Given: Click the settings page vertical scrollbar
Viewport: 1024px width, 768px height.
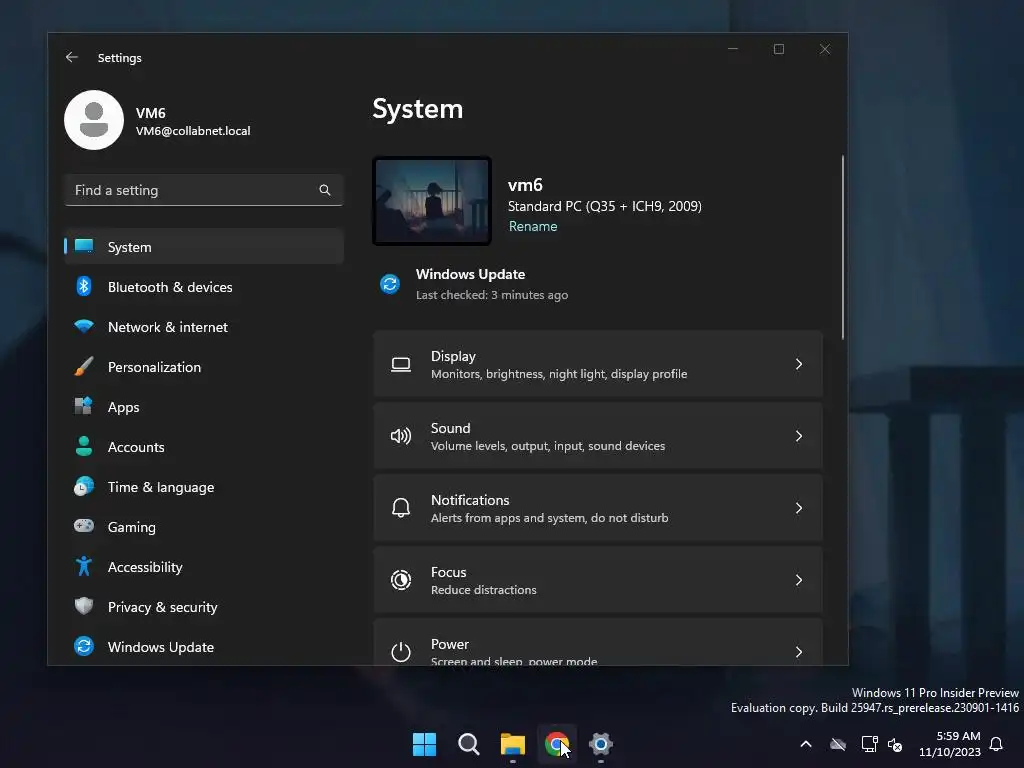Looking at the screenshot, I should [x=842, y=248].
